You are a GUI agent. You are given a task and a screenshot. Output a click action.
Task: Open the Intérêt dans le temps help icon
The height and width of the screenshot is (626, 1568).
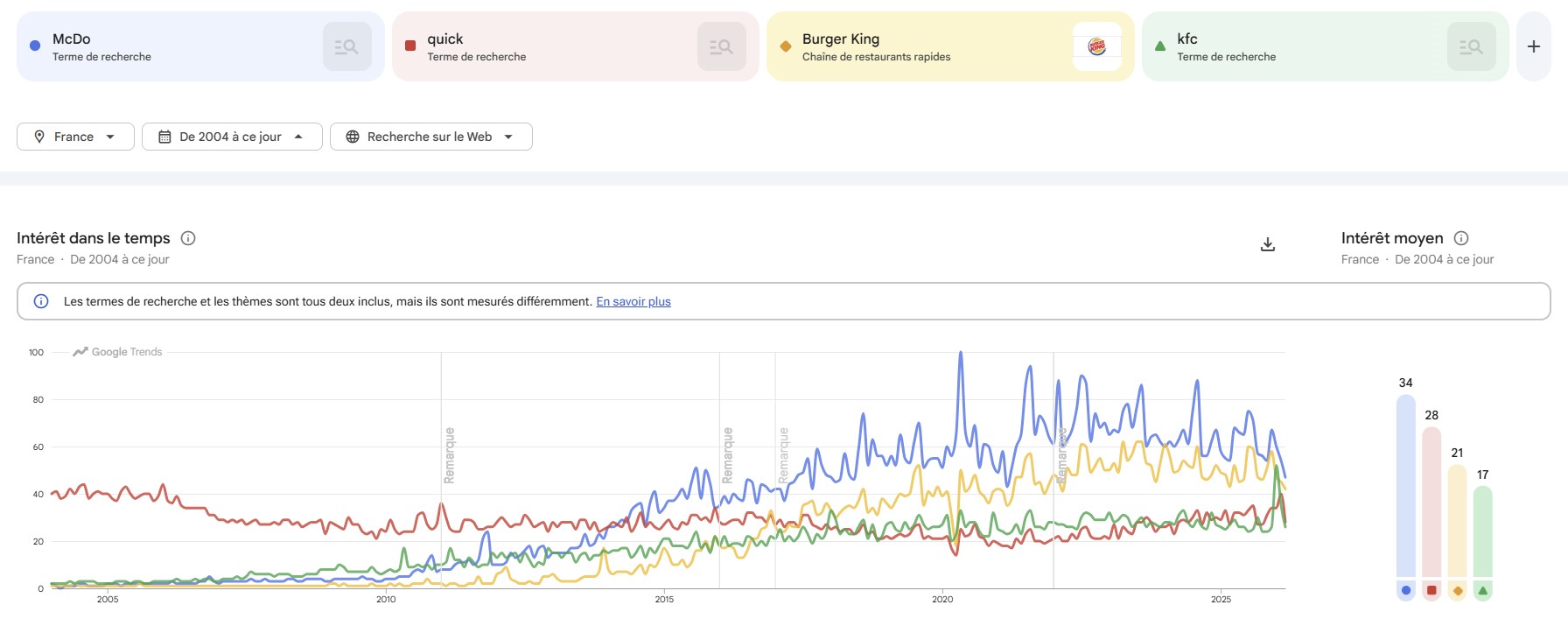[188, 238]
